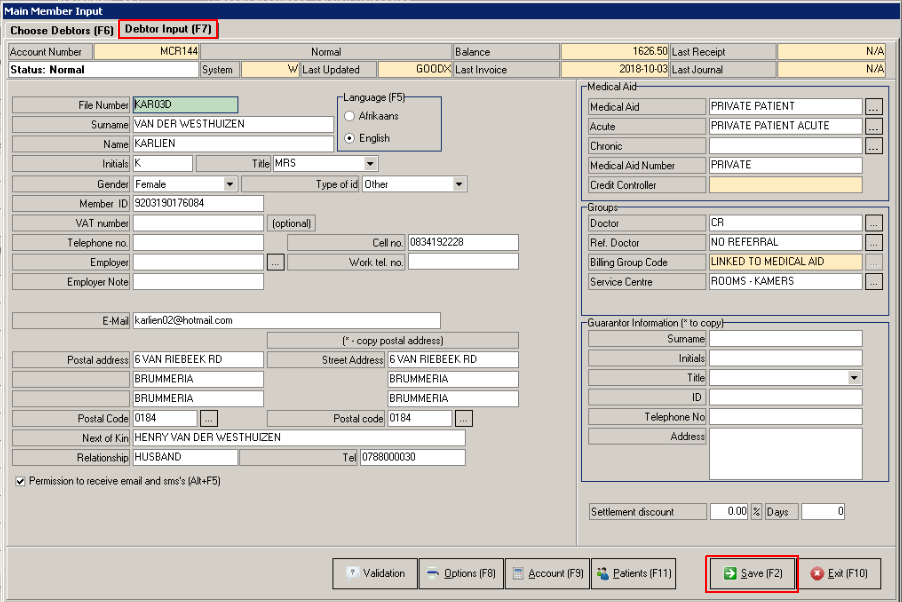The image size is (902, 602).
Task: Expand the Guarantor Title dropdown
Action: [854, 378]
